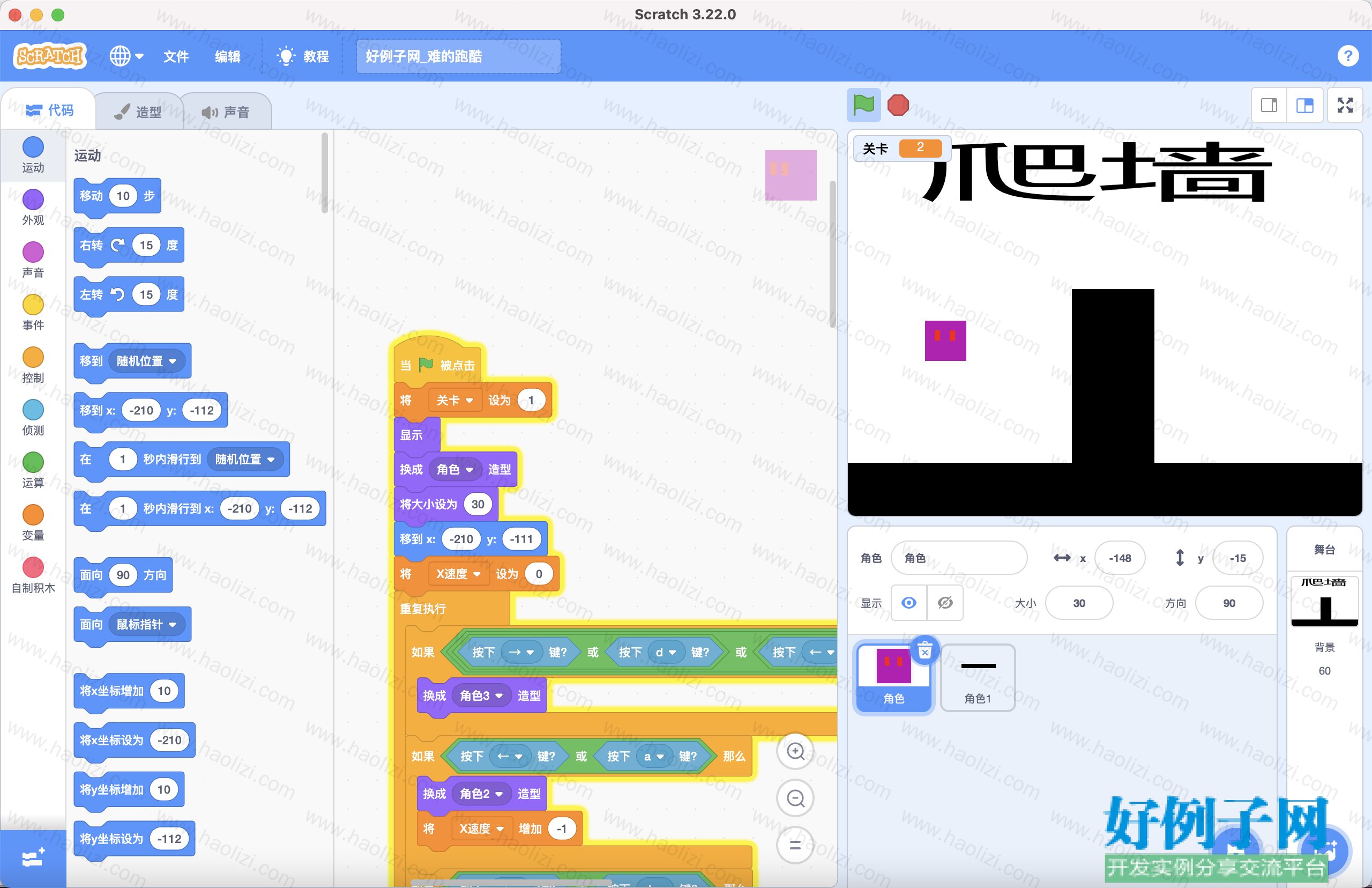The height and width of the screenshot is (888, 1372).
Task: Open 随机位置 dropdown in 秒内滑行到 block
Action: (x=245, y=459)
